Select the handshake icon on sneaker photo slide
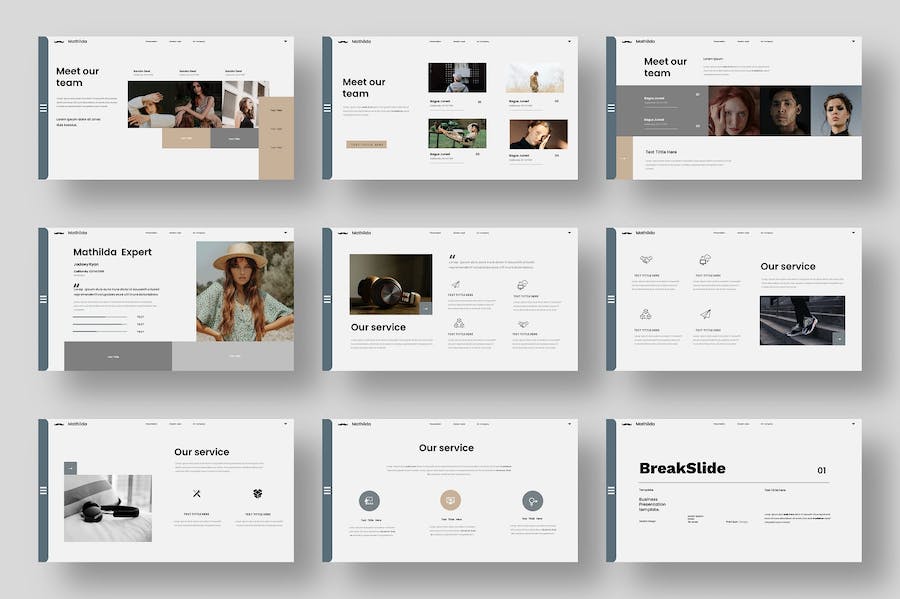Viewport: 900px width, 599px height. 646,260
